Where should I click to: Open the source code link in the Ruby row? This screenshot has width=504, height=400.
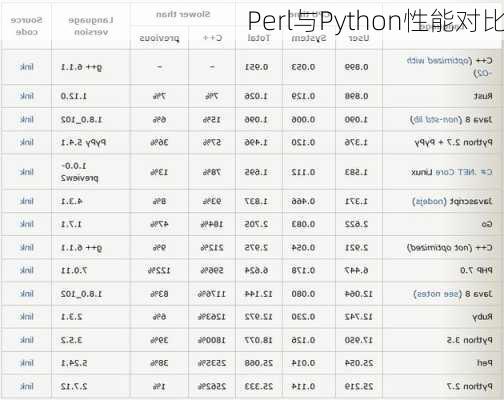tap(27, 316)
